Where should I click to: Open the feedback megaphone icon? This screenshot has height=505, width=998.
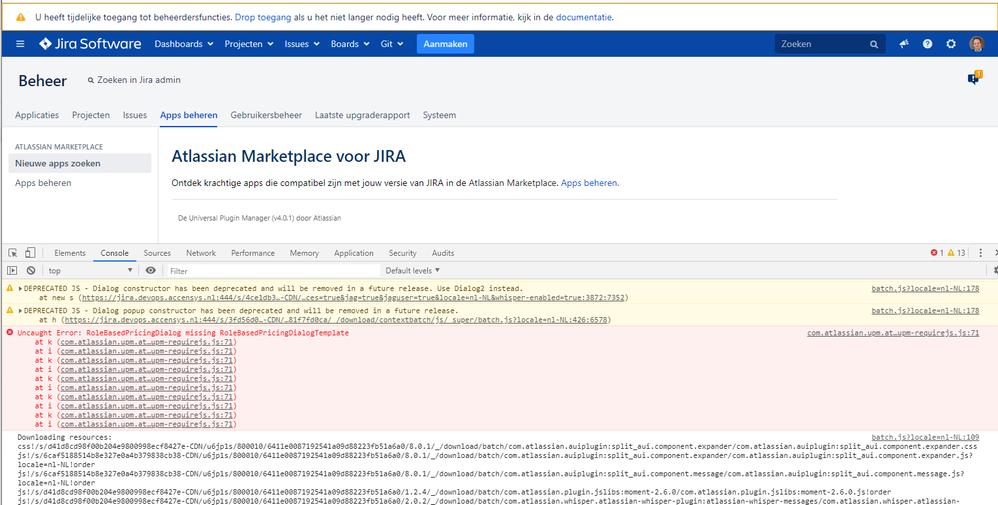coord(904,44)
